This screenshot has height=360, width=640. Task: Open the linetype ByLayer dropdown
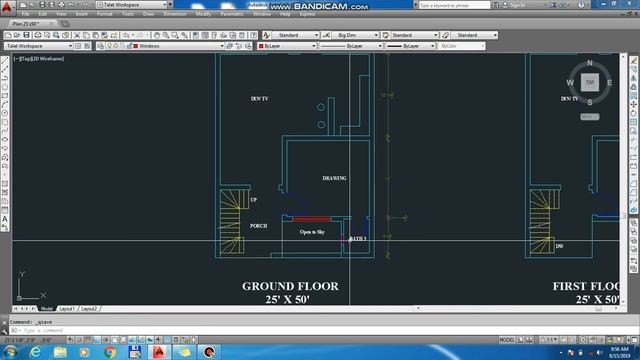(x=351, y=46)
